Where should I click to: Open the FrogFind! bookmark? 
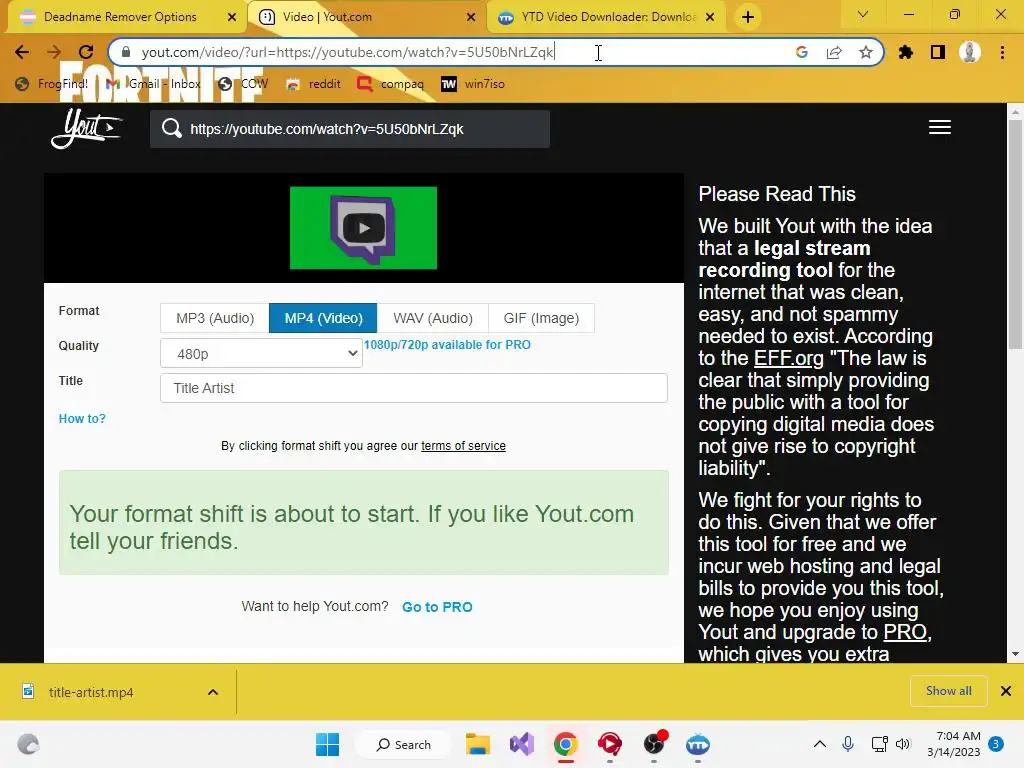(52, 84)
